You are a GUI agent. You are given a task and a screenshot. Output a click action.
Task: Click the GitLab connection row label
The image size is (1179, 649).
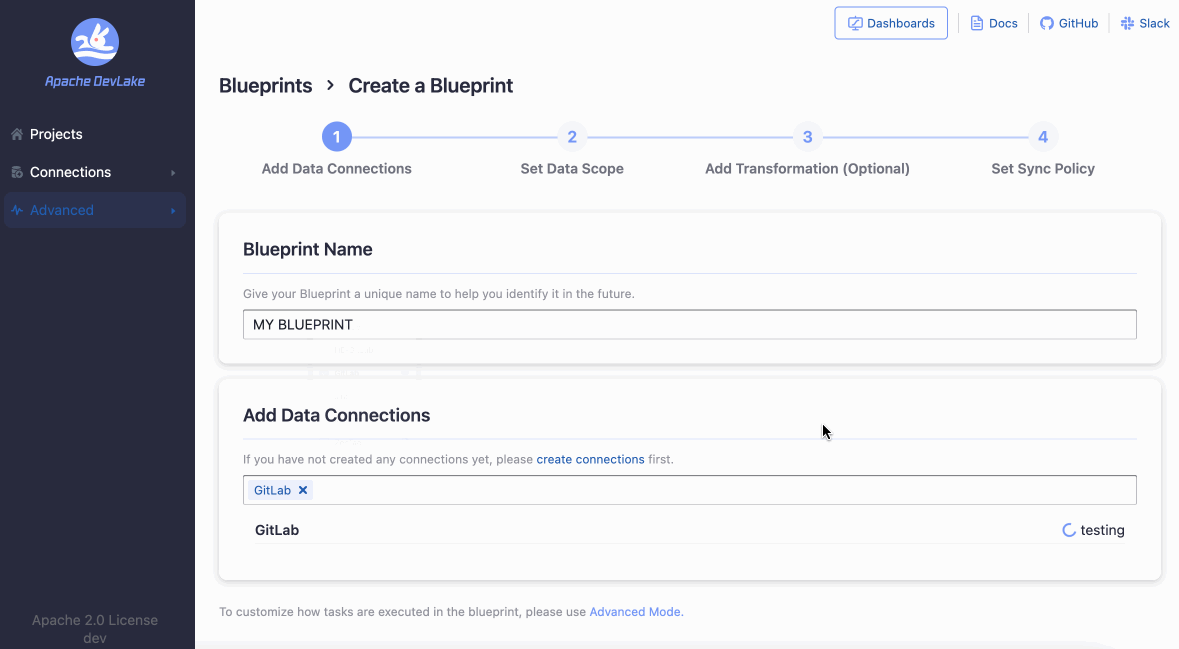point(277,530)
